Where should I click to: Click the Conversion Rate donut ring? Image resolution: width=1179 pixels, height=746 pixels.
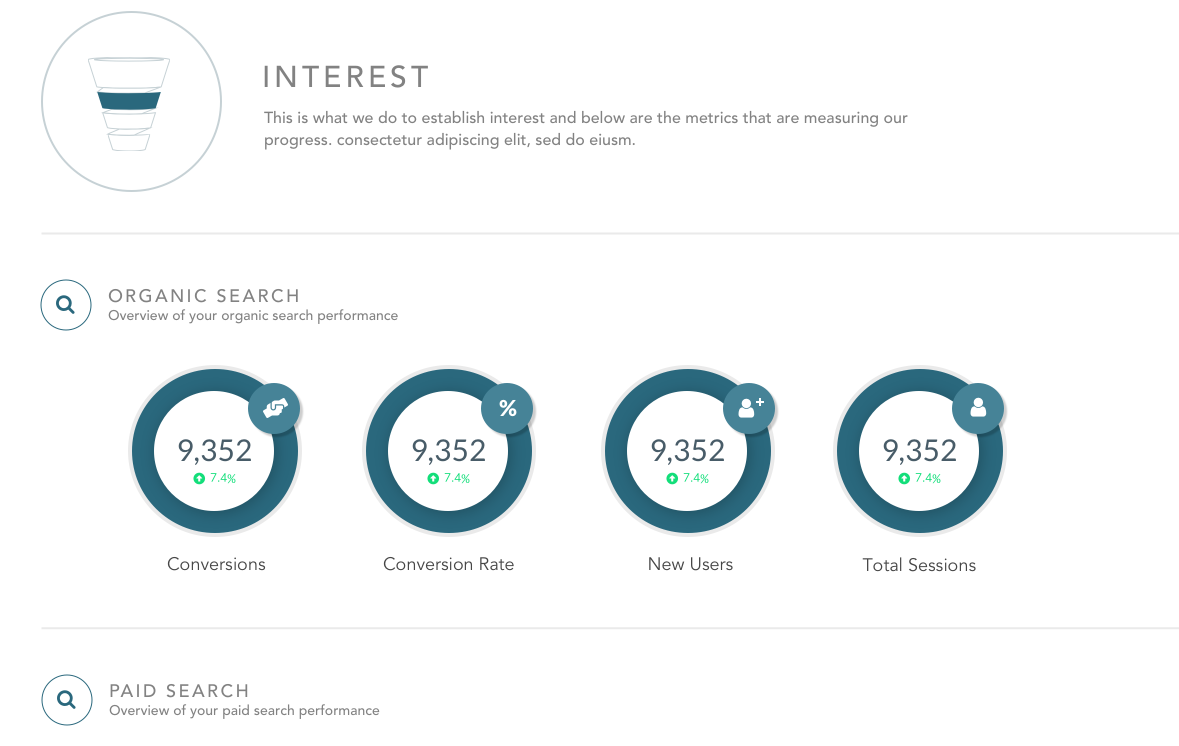383,500
